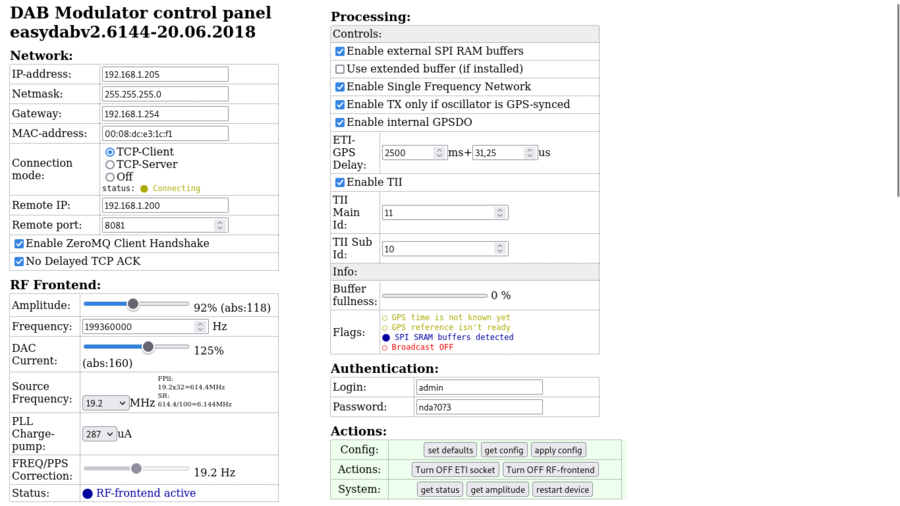Open the Source Frequency 19.2 dropdown

click(105, 403)
